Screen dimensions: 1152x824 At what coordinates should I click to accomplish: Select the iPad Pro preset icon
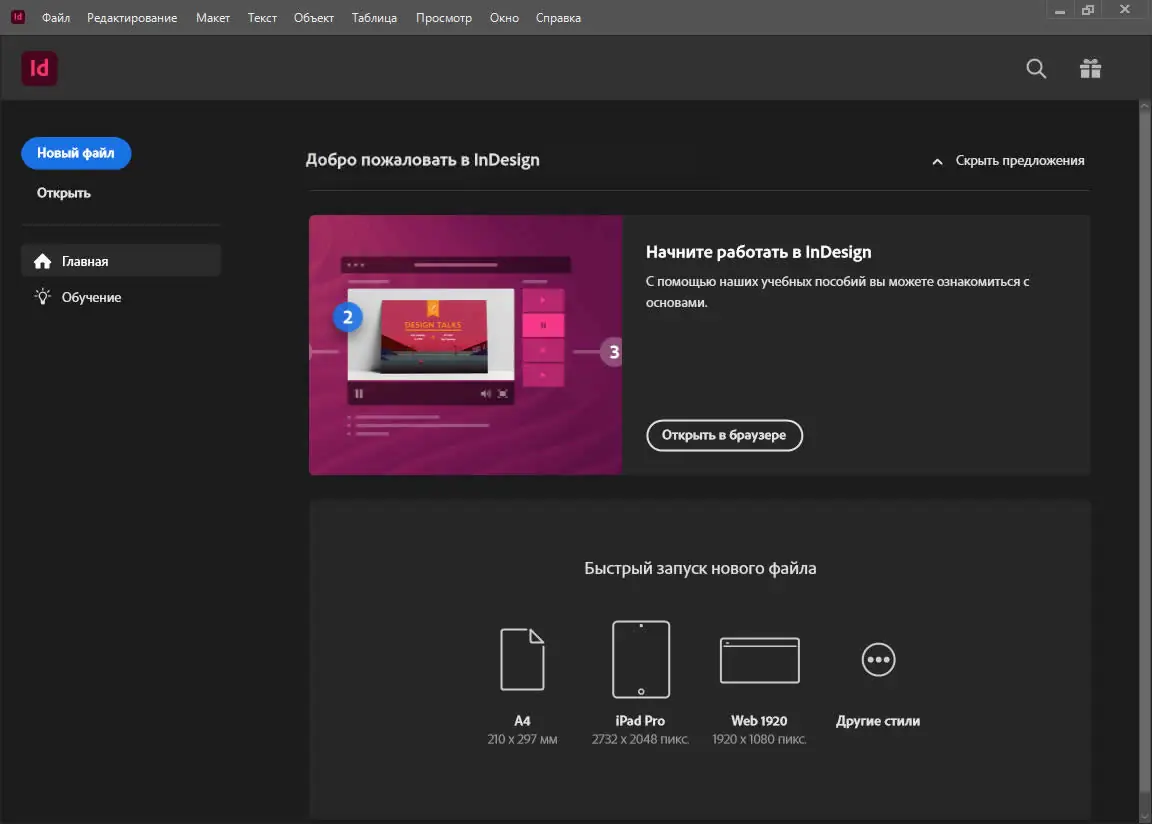[x=641, y=659]
